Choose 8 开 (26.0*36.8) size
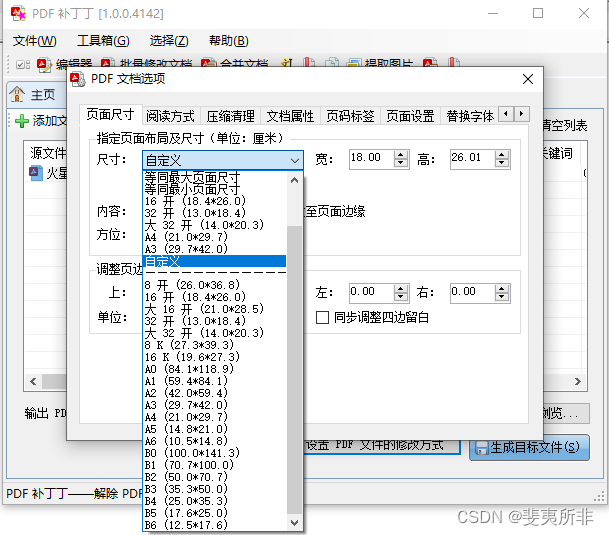Viewport: 609px width, 535px height. click(x=215, y=285)
